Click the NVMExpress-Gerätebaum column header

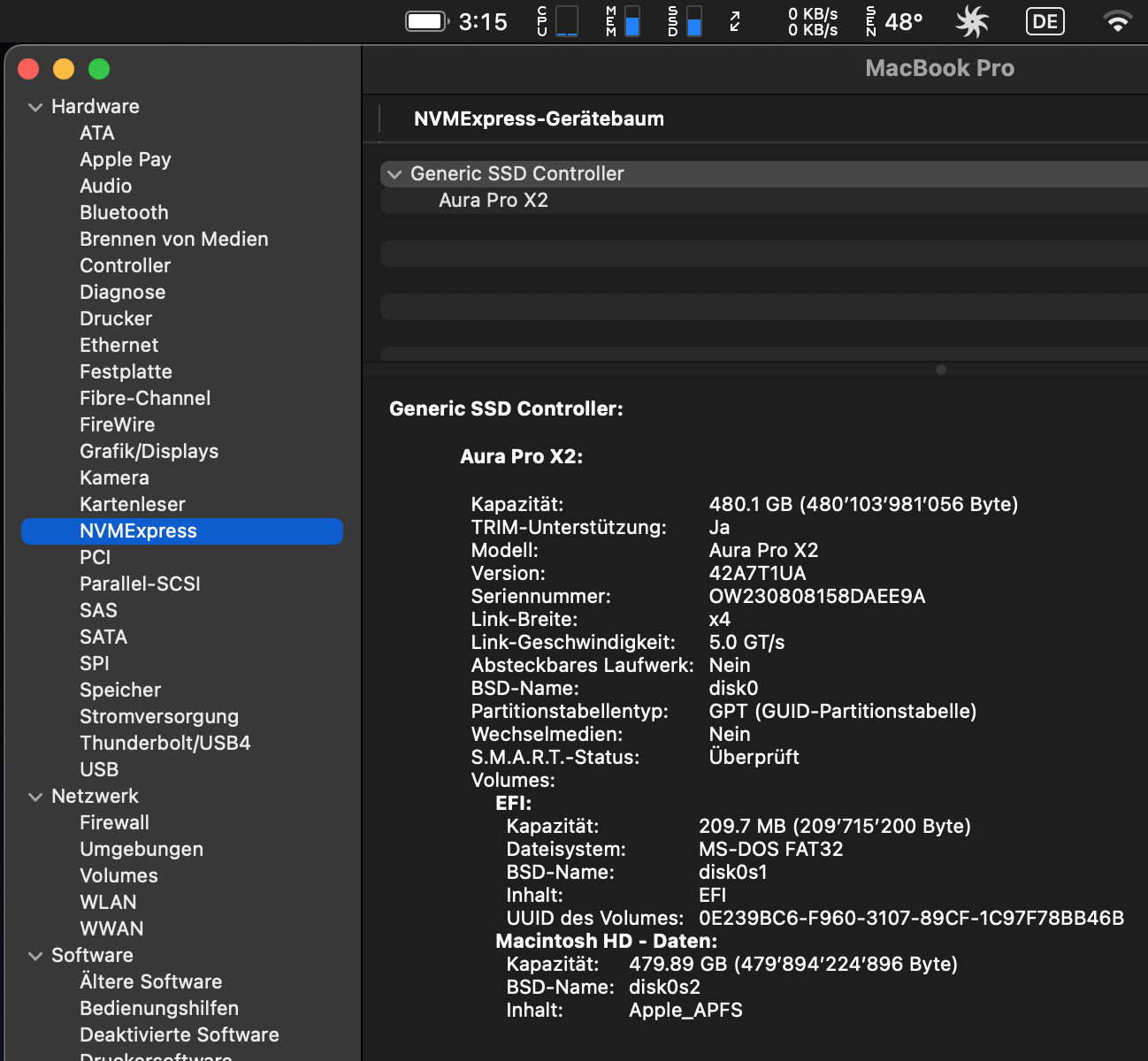[539, 118]
